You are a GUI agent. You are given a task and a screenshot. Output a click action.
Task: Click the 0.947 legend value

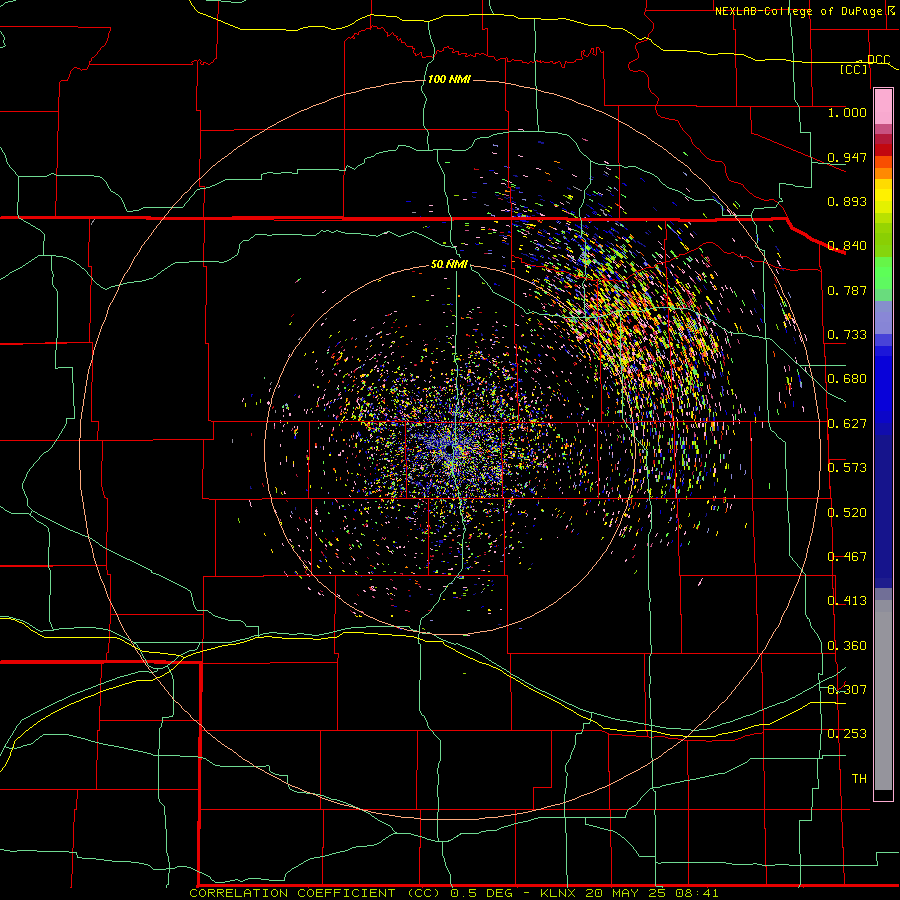(847, 157)
